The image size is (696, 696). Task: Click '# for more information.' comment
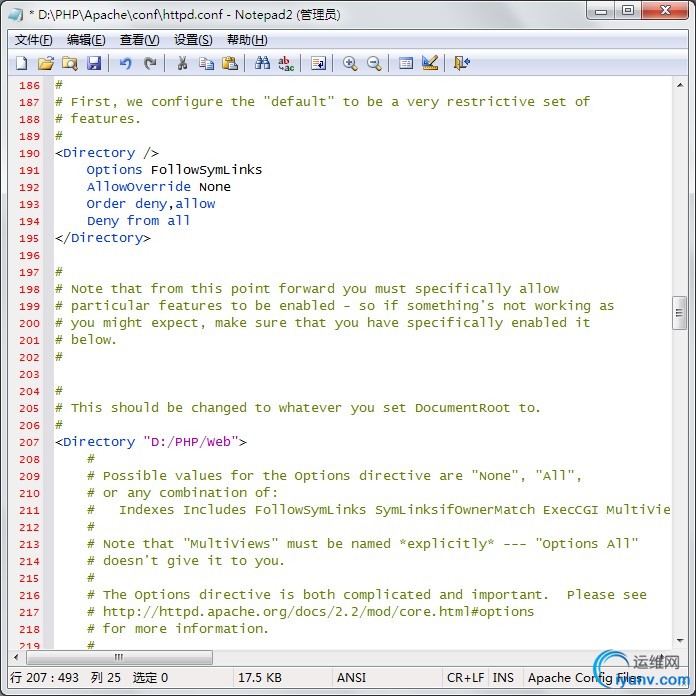pos(178,629)
